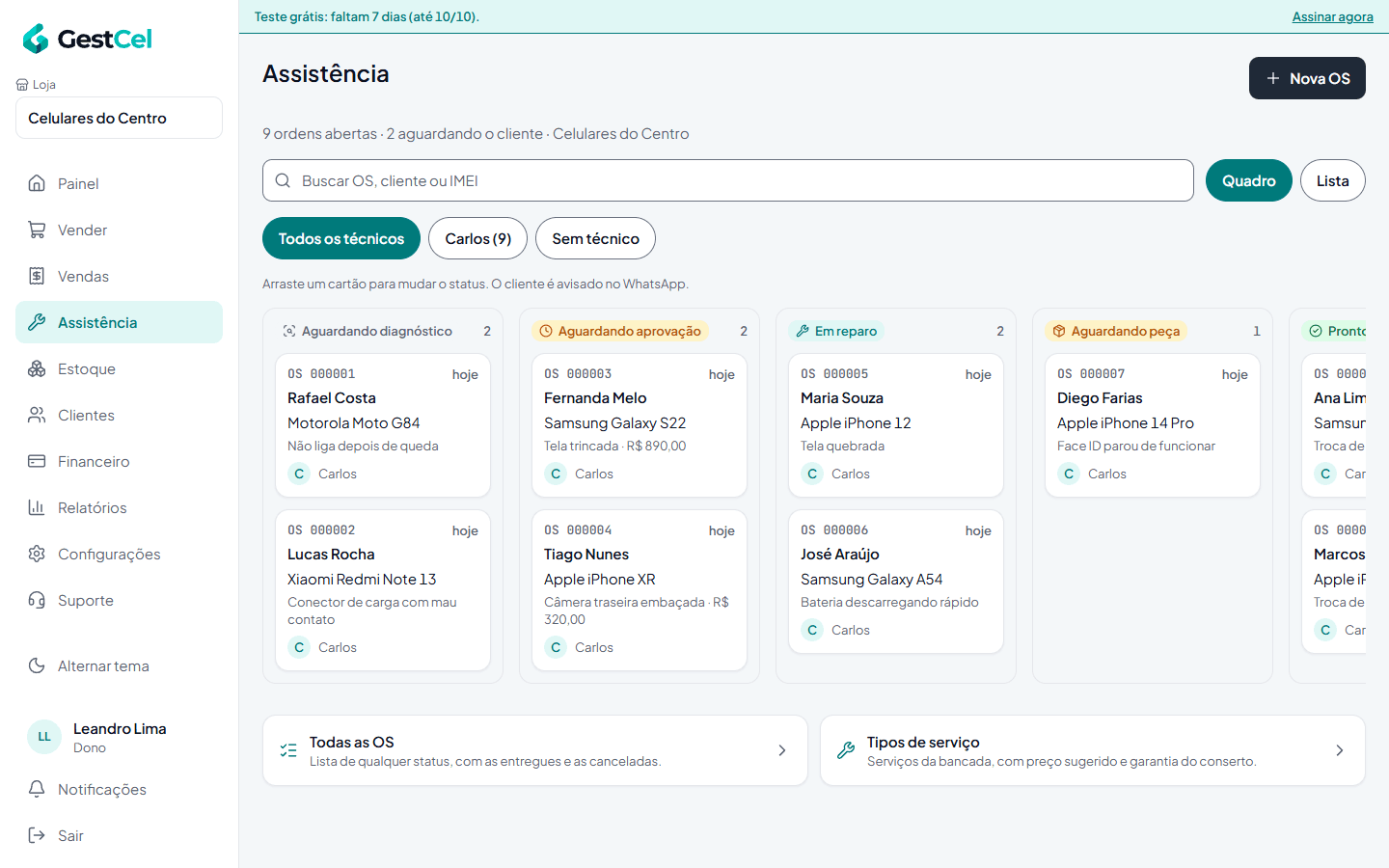This screenshot has height=868, width=1389.
Task: Click the GestCel logo icon
Action: 36,39
